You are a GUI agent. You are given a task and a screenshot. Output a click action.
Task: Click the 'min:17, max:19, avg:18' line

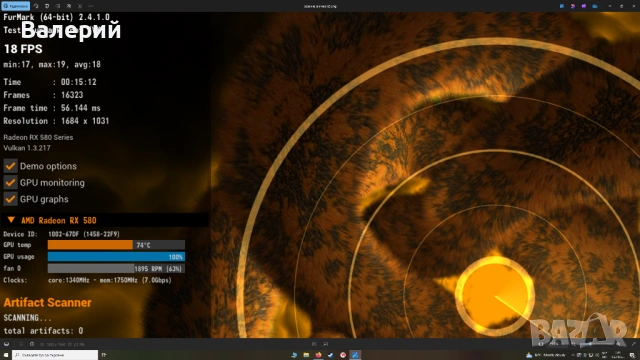tap(52, 64)
